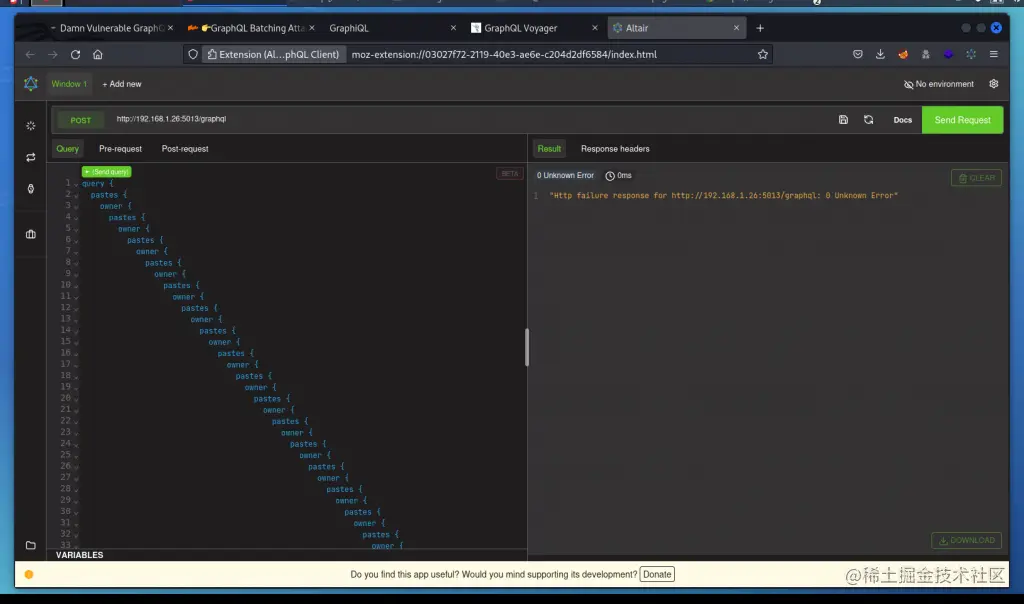Clear the result with CLEAR button
This screenshot has width=1024, height=604.
976,178
